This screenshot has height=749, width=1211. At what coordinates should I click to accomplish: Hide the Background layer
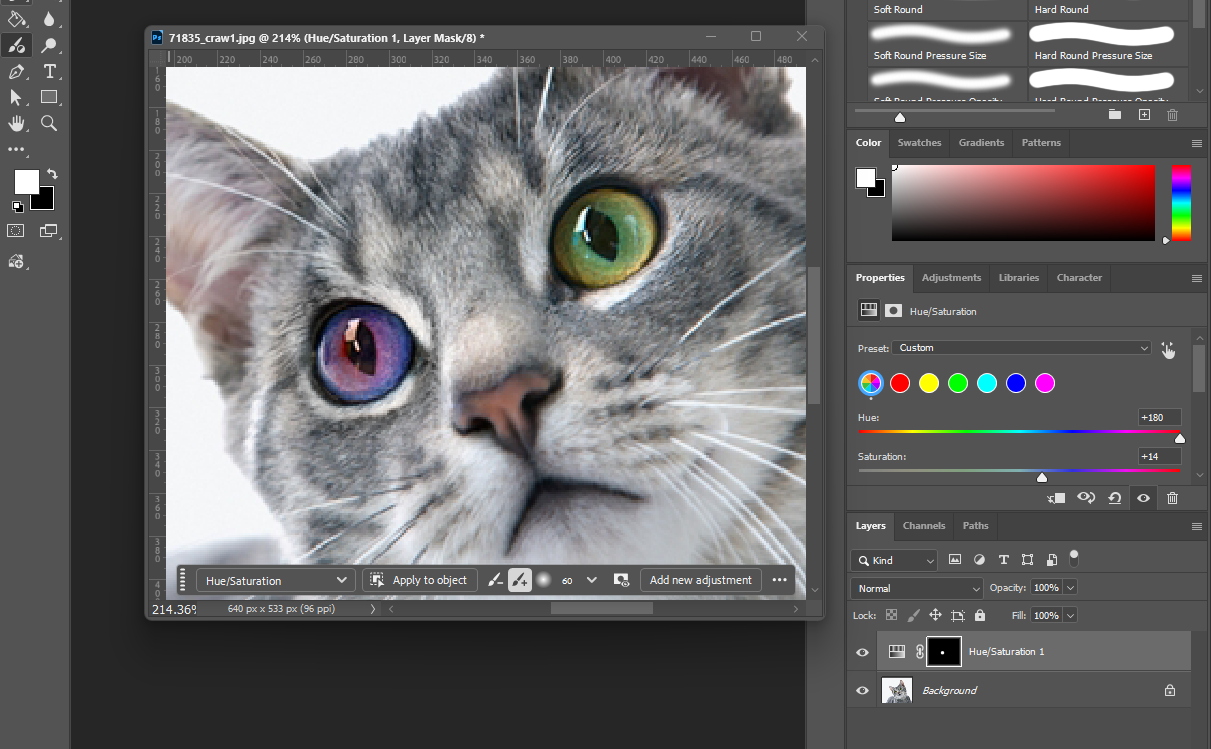(x=862, y=690)
